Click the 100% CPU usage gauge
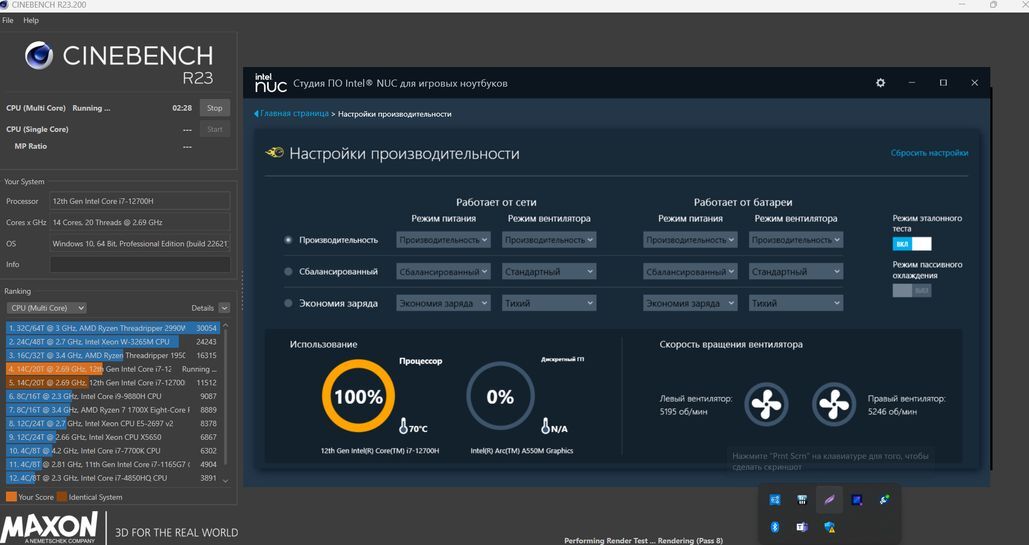Image resolution: width=1029 pixels, height=545 pixels. tap(358, 397)
